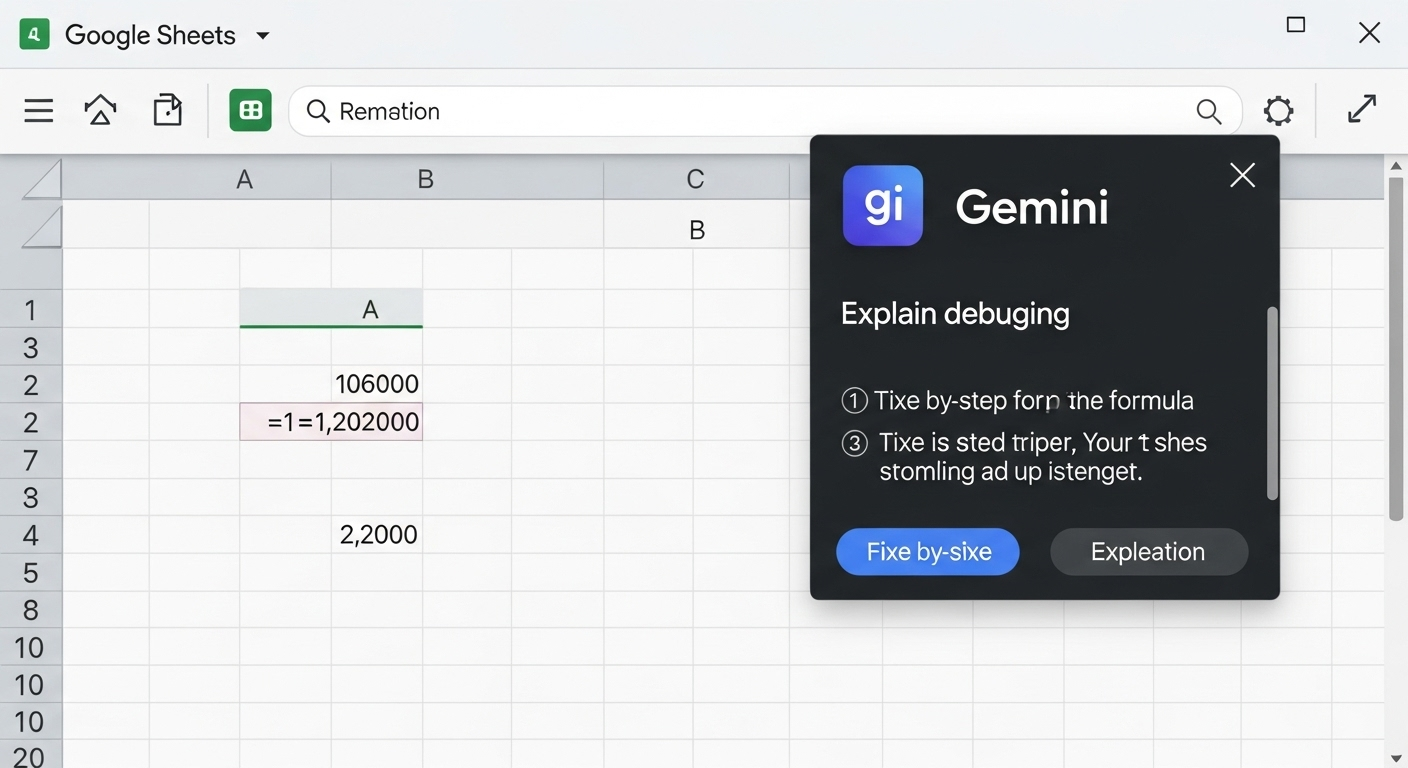Select row header 4

click(x=30, y=535)
